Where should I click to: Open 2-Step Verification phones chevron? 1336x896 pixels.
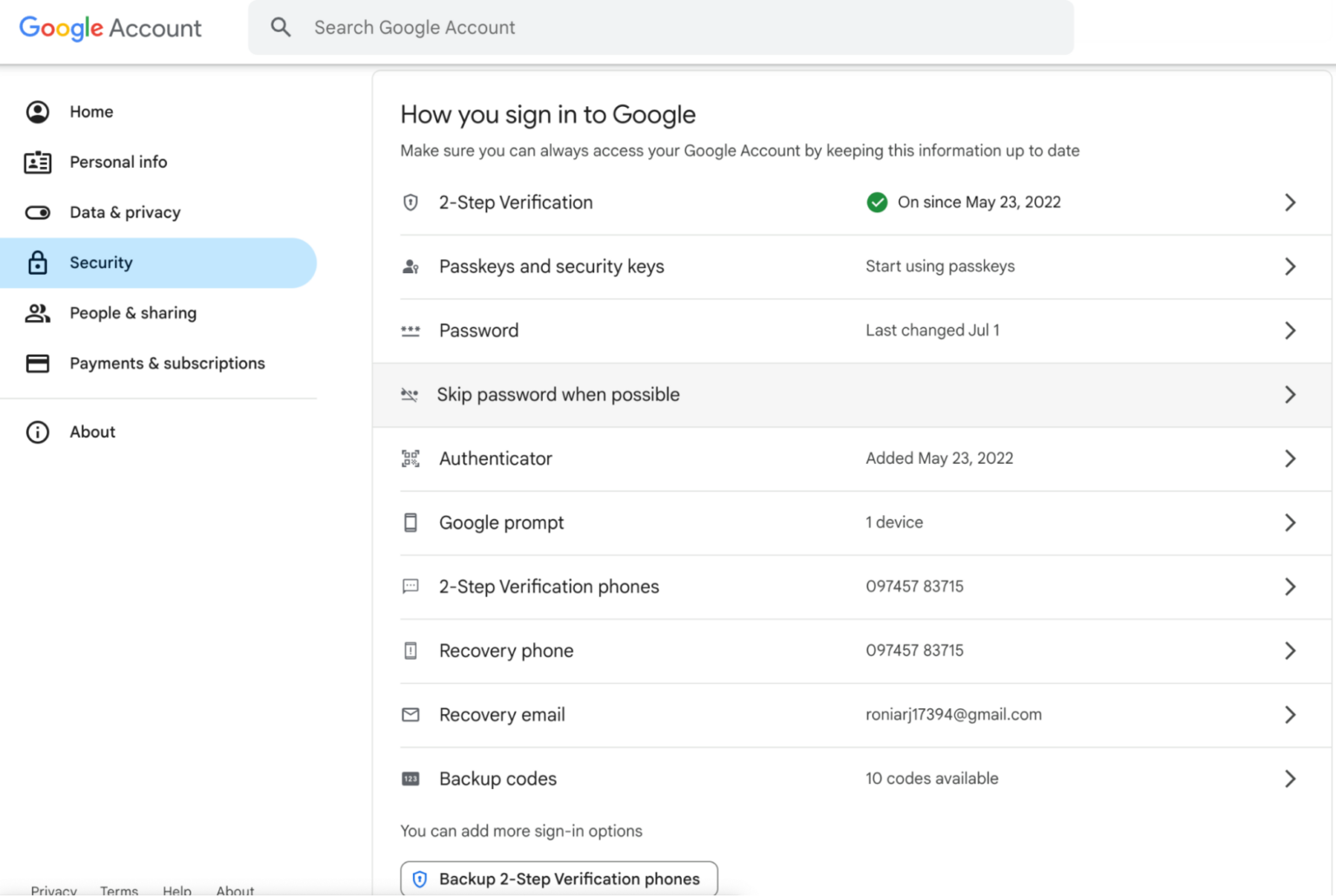[1290, 586]
